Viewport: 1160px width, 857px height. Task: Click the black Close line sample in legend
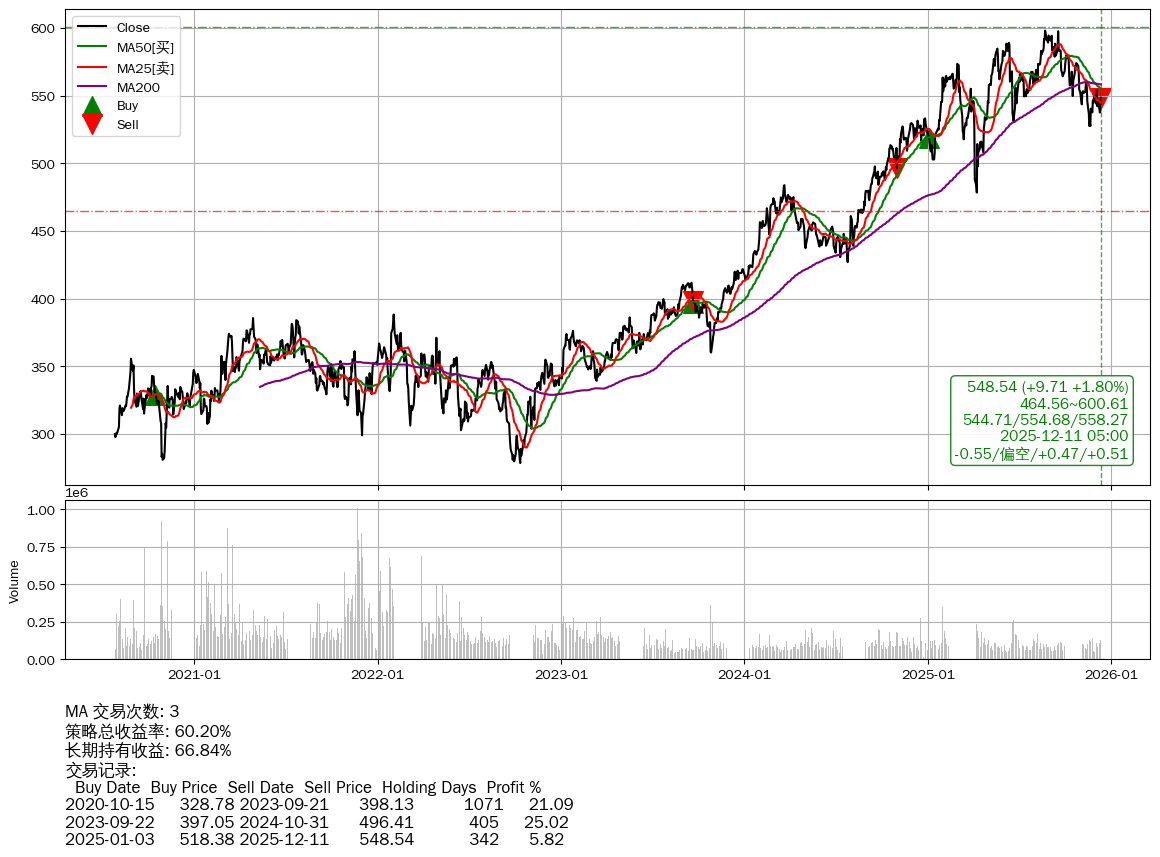92,28
